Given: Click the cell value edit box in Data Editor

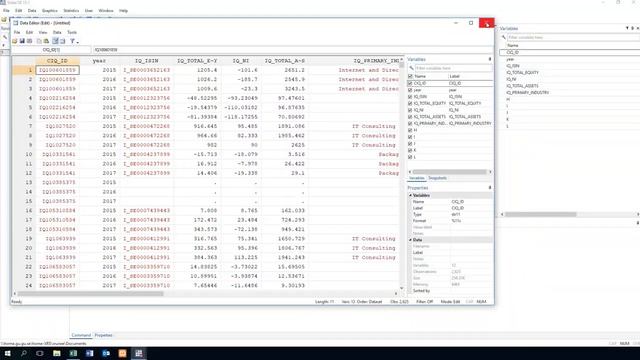Looking at the screenshot, I should [x=249, y=50].
